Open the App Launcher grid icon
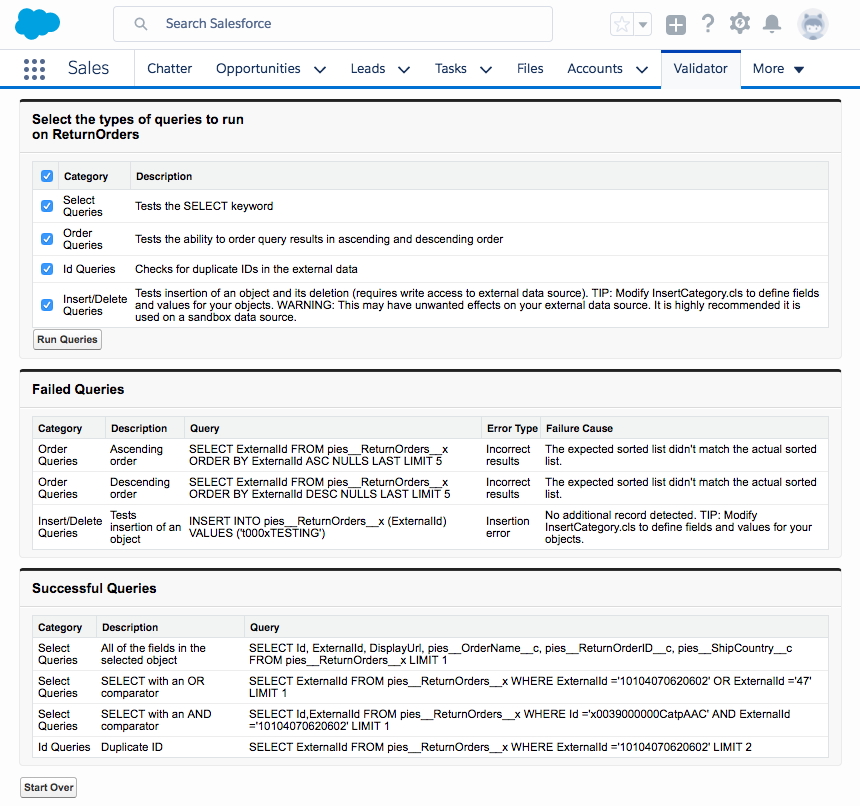Image resolution: width=860 pixels, height=806 pixels. [x=34, y=69]
